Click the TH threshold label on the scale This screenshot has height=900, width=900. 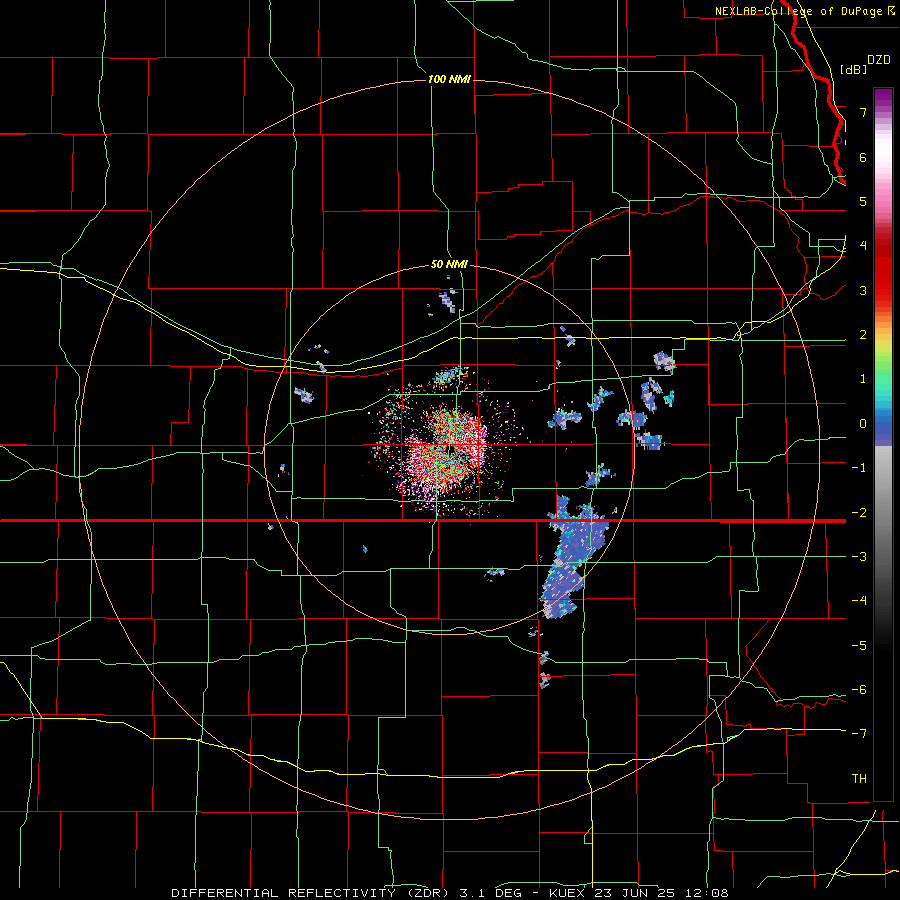click(859, 779)
